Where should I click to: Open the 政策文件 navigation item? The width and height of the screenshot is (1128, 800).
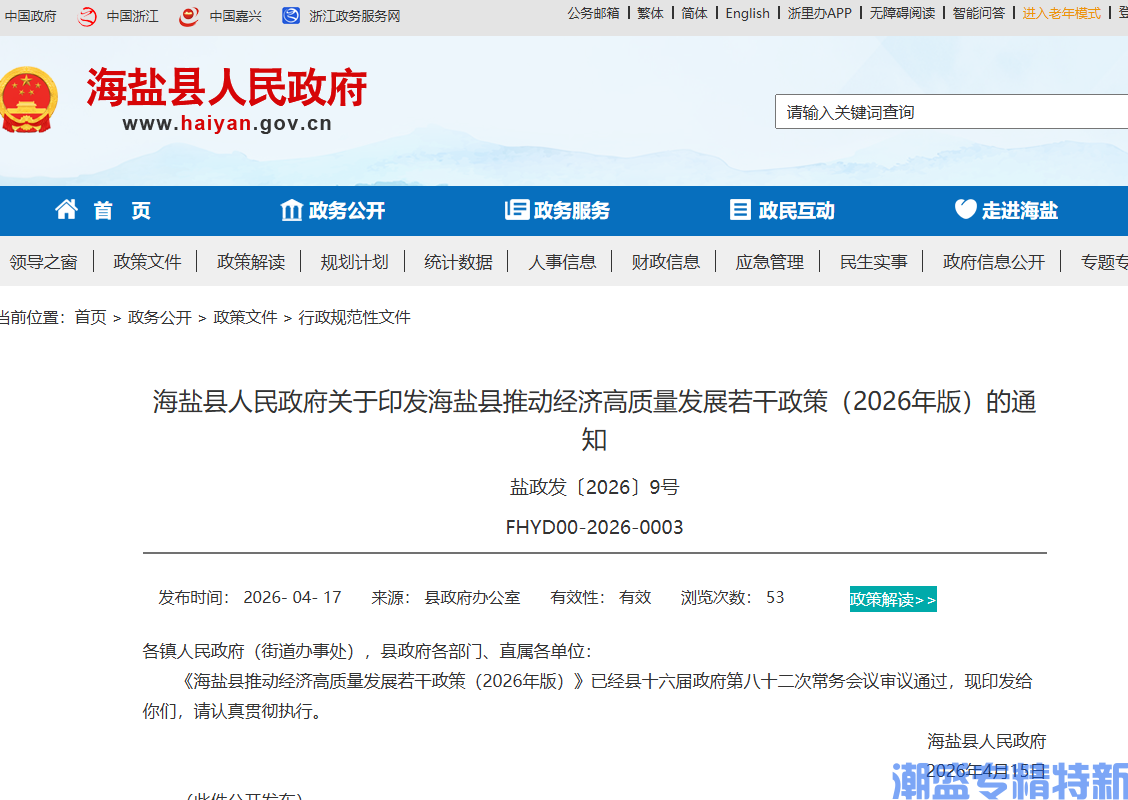pyautogui.click(x=147, y=261)
